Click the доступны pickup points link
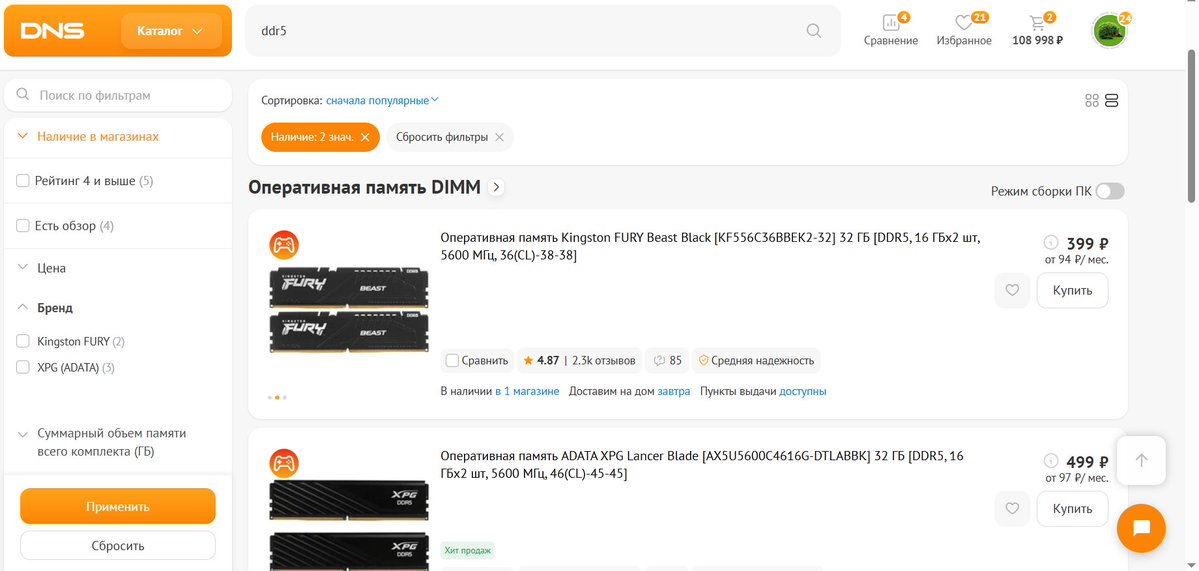The height and width of the screenshot is (571, 1199). click(x=803, y=391)
